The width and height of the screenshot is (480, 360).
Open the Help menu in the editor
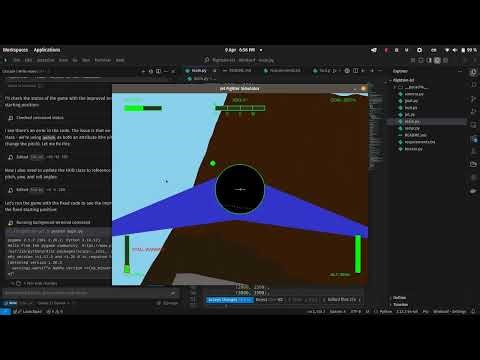(120, 60)
